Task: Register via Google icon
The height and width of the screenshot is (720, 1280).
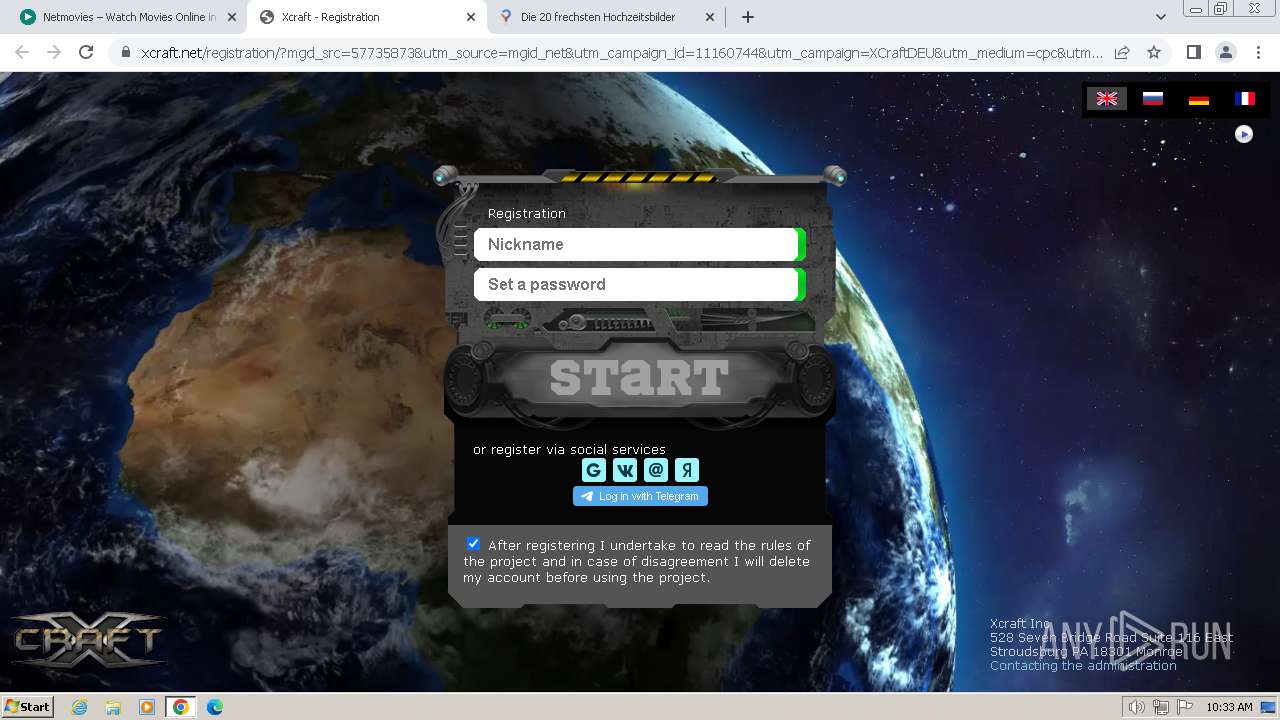Action: click(594, 470)
